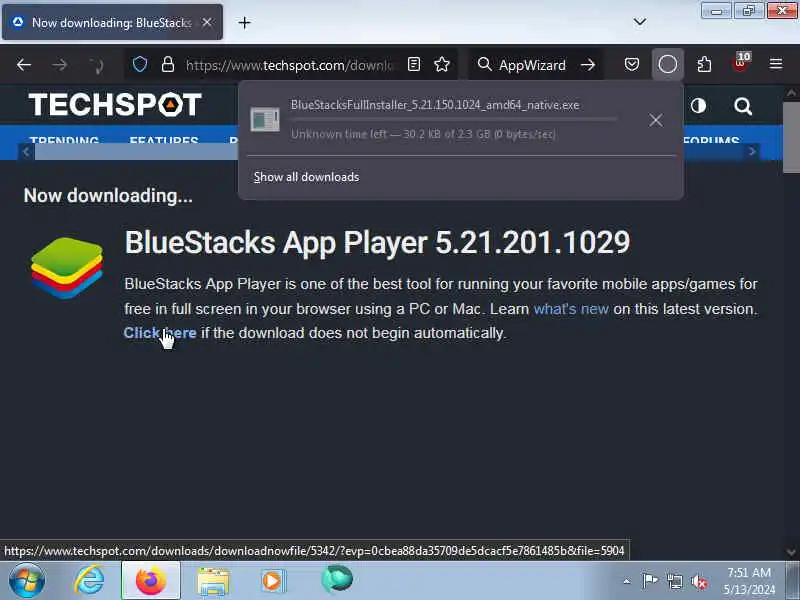Screen dimensions: 800x600
Task: Open TechSpot site search
Action: tap(743, 106)
